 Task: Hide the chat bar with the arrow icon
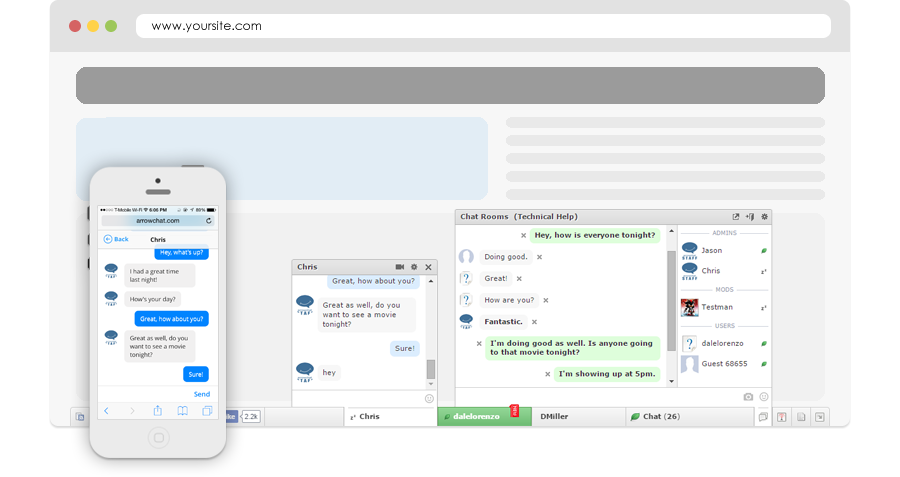(820, 417)
